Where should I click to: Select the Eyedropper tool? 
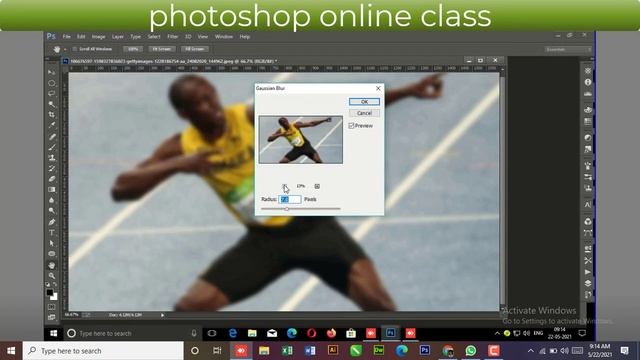51,125
